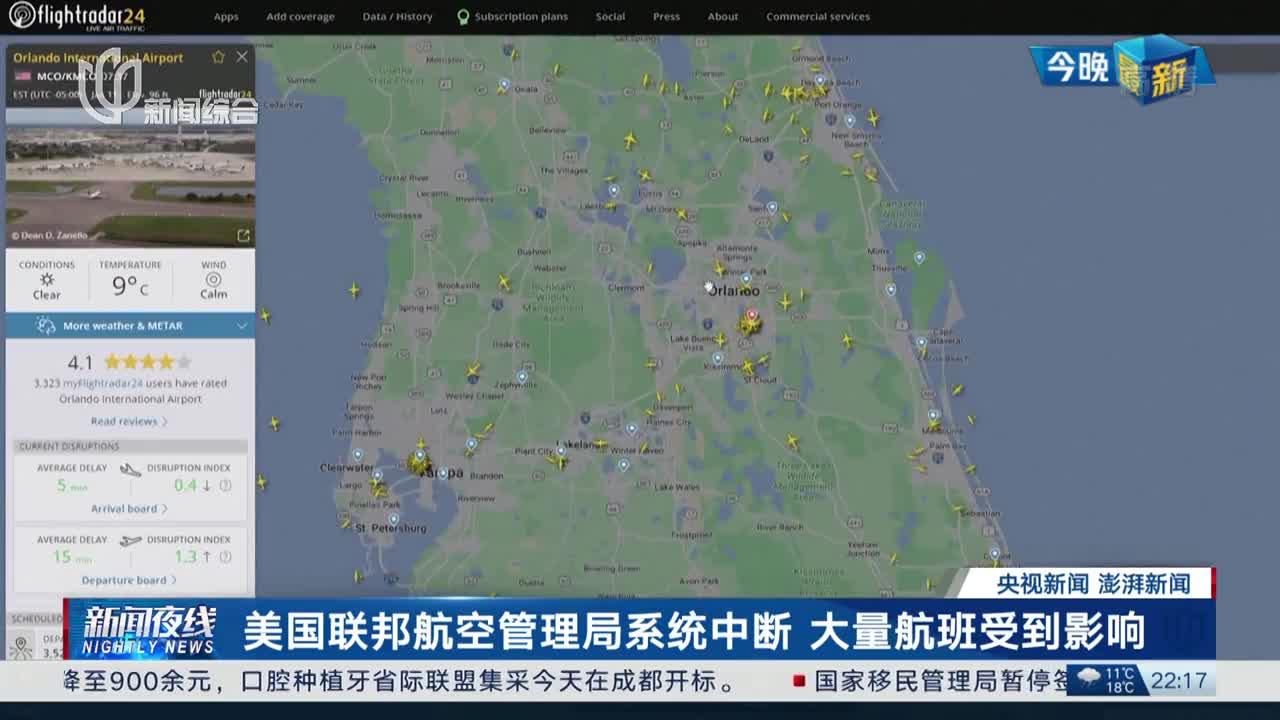Open the Read reviews link
This screenshot has height=720, width=1280.
click(x=129, y=421)
